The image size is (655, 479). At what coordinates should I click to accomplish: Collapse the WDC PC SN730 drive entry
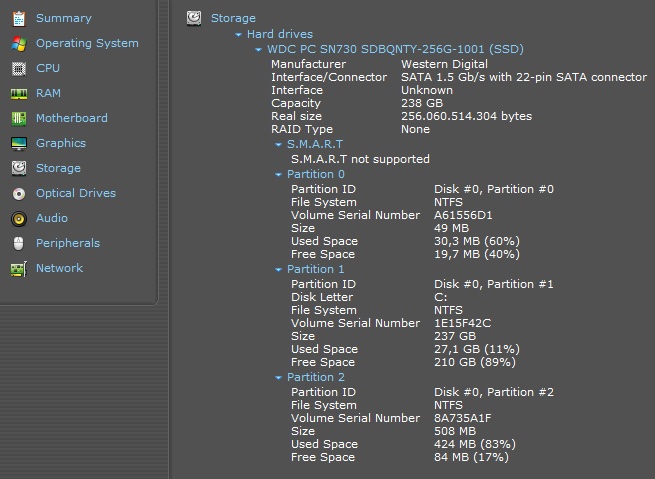(x=259, y=49)
